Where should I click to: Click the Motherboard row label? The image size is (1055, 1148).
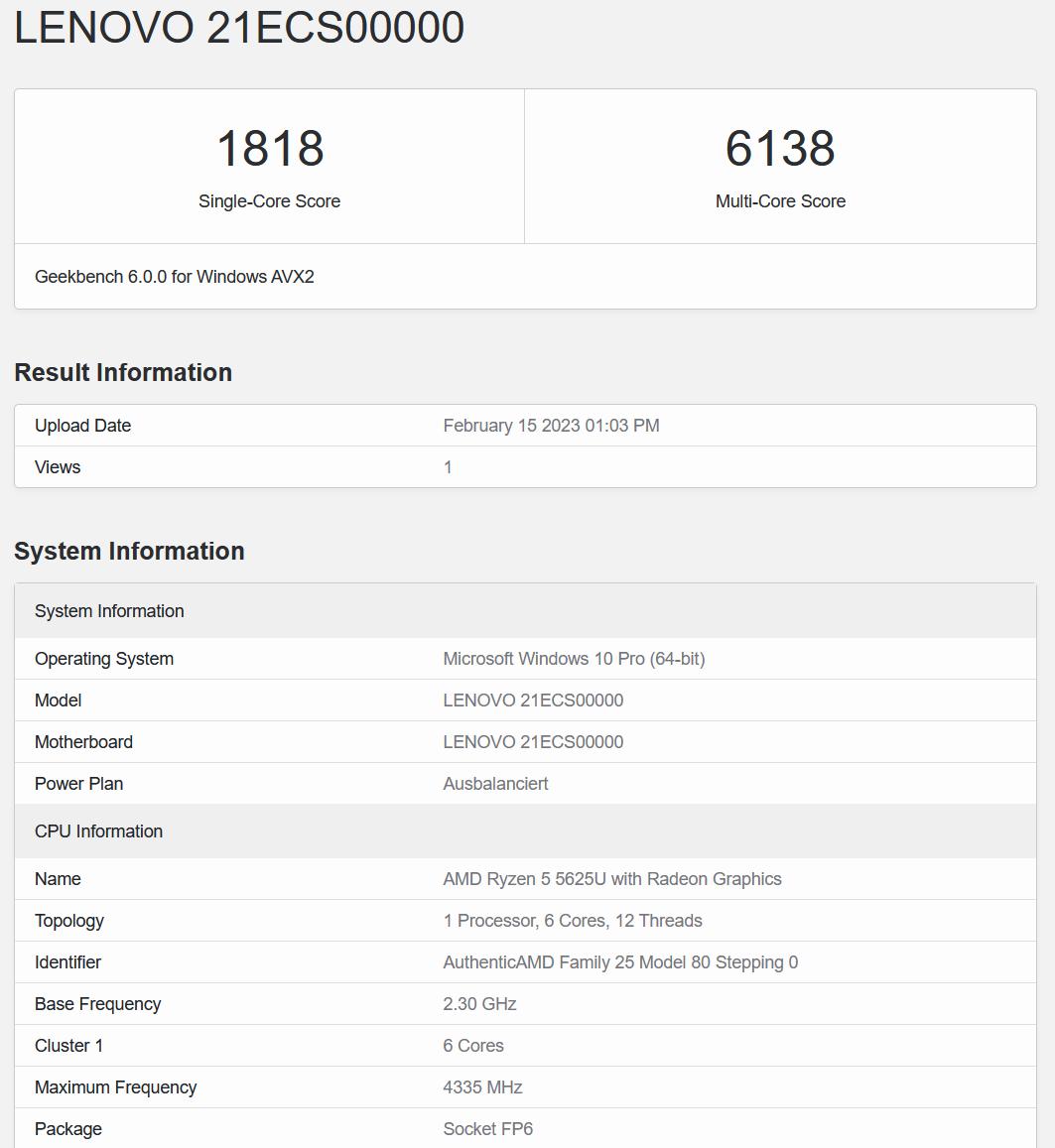pyautogui.click(x=83, y=742)
